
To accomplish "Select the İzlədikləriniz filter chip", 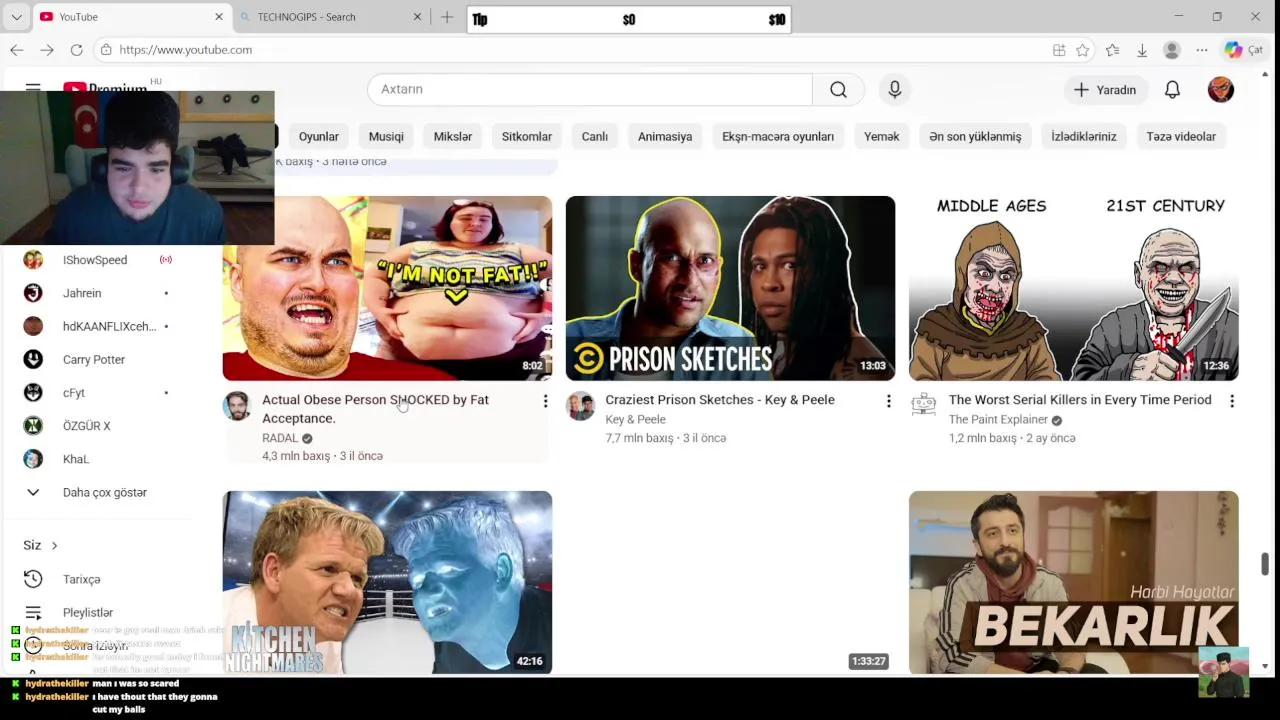I will click(x=1084, y=136).
